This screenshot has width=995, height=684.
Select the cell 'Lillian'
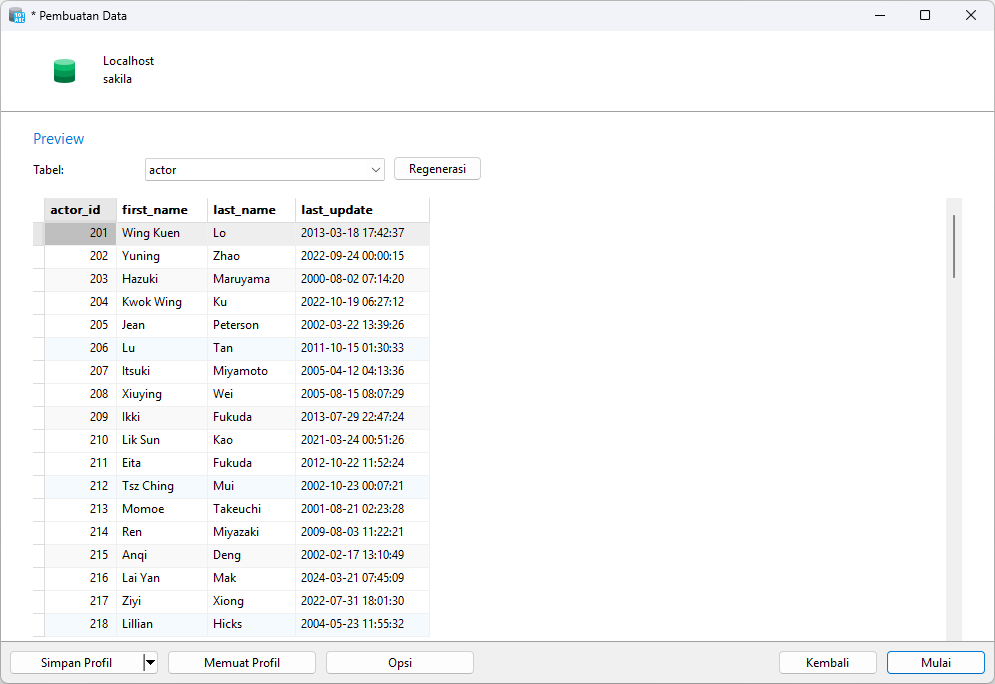[162, 624]
